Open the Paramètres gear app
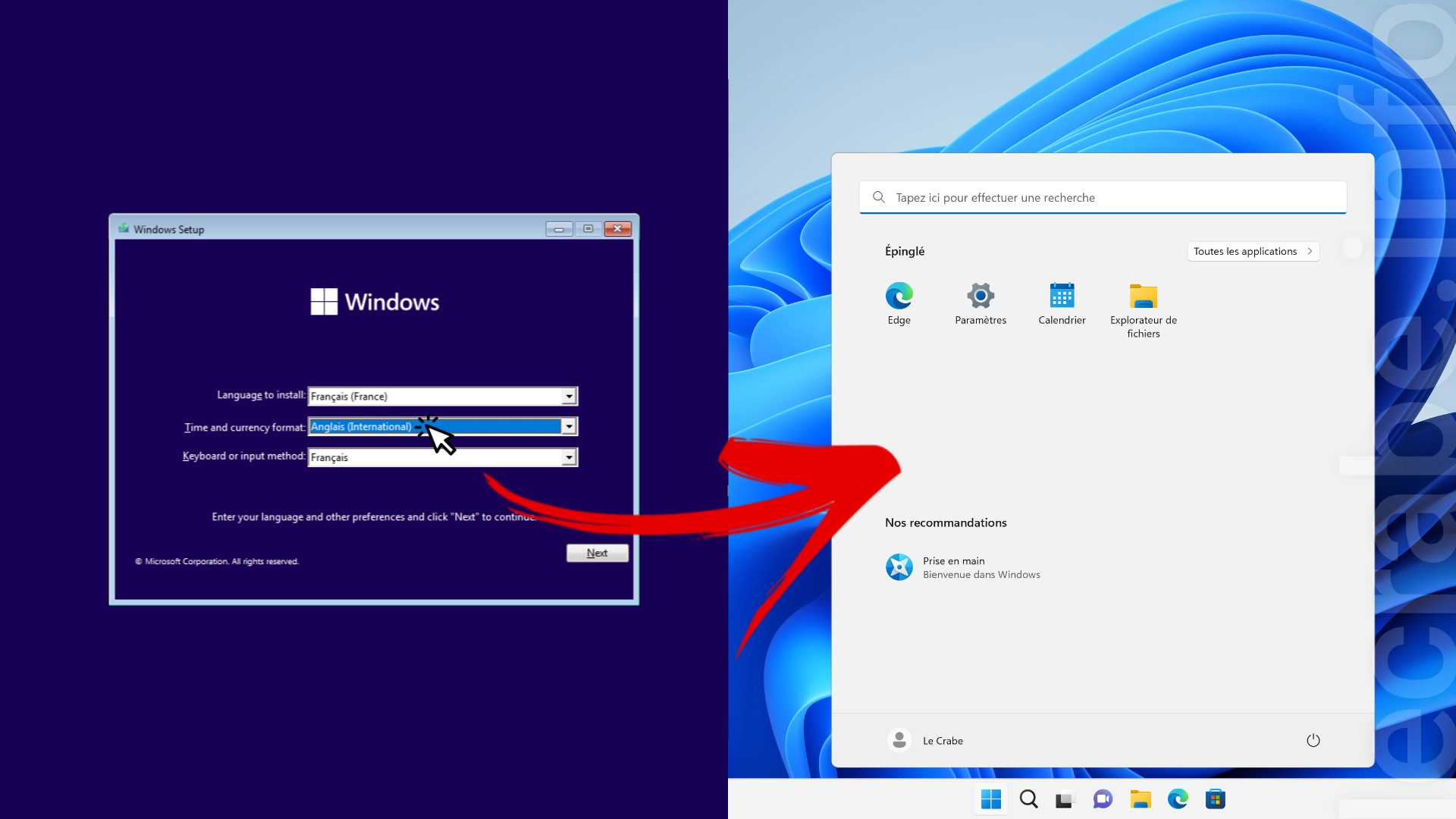This screenshot has width=1456, height=819. (x=981, y=303)
